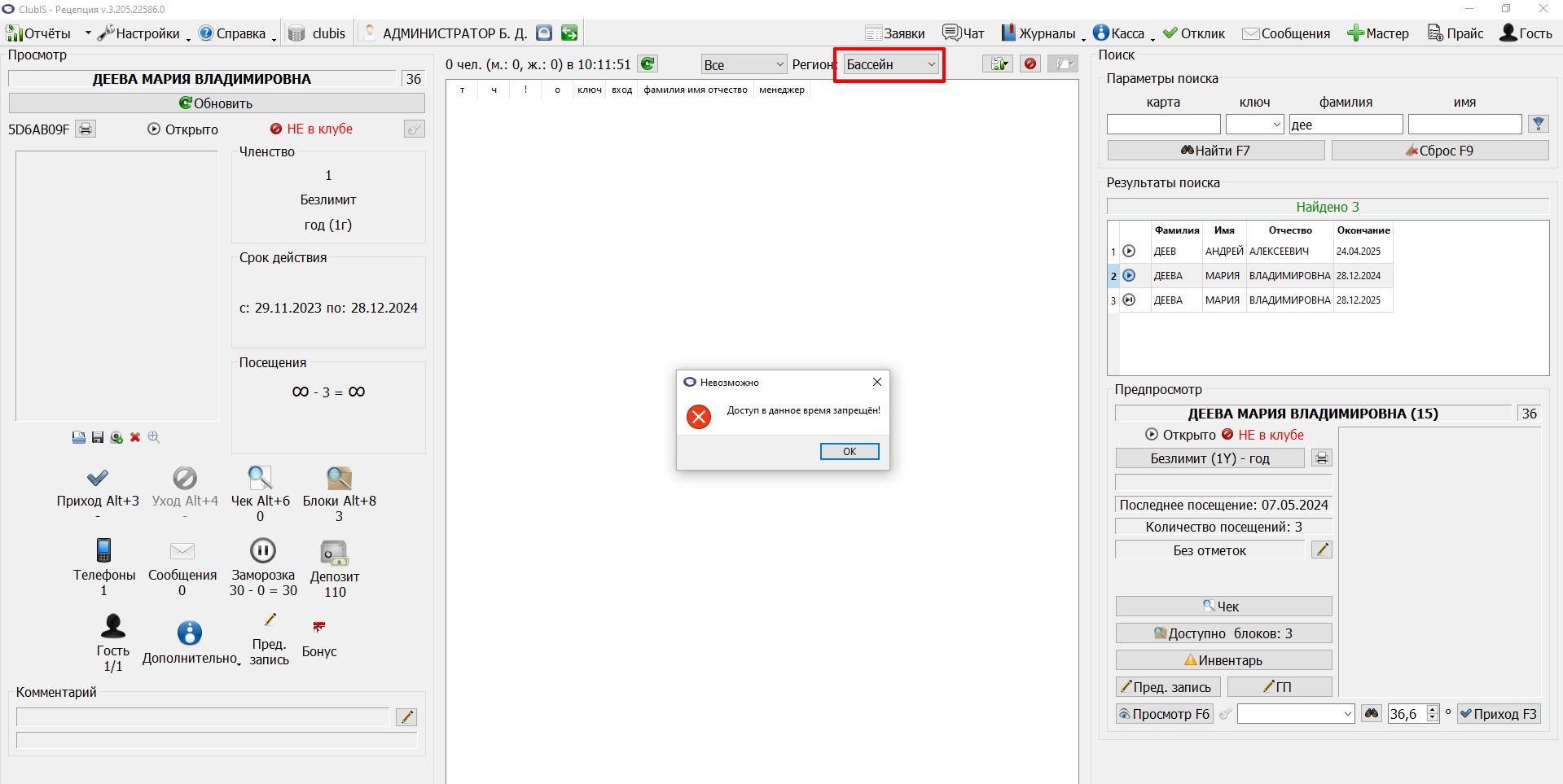Click the key icon beside НЕ в клубе

415,129
